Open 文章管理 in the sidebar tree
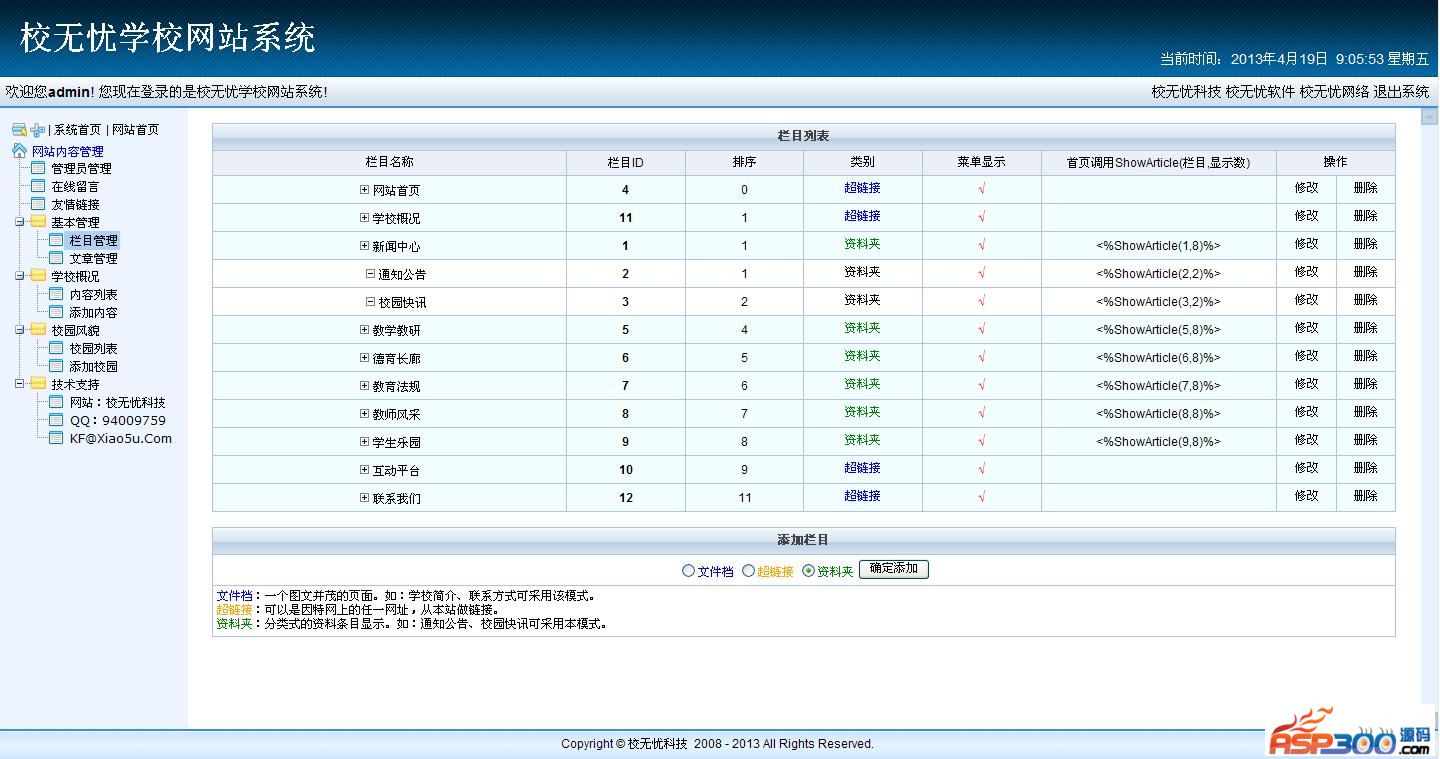Viewport: 1440px width, 759px height. coord(93,259)
